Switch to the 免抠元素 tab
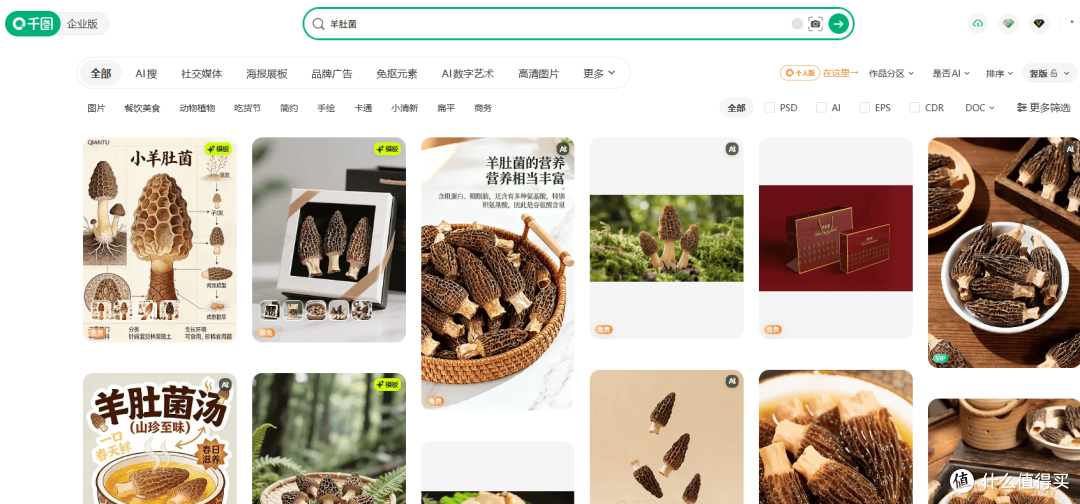1080x504 pixels. tap(397, 74)
